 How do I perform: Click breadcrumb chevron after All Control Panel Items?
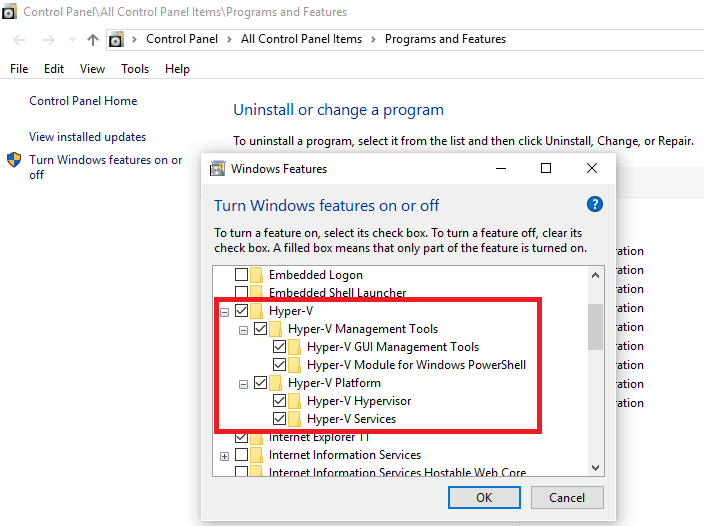(x=373, y=39)
